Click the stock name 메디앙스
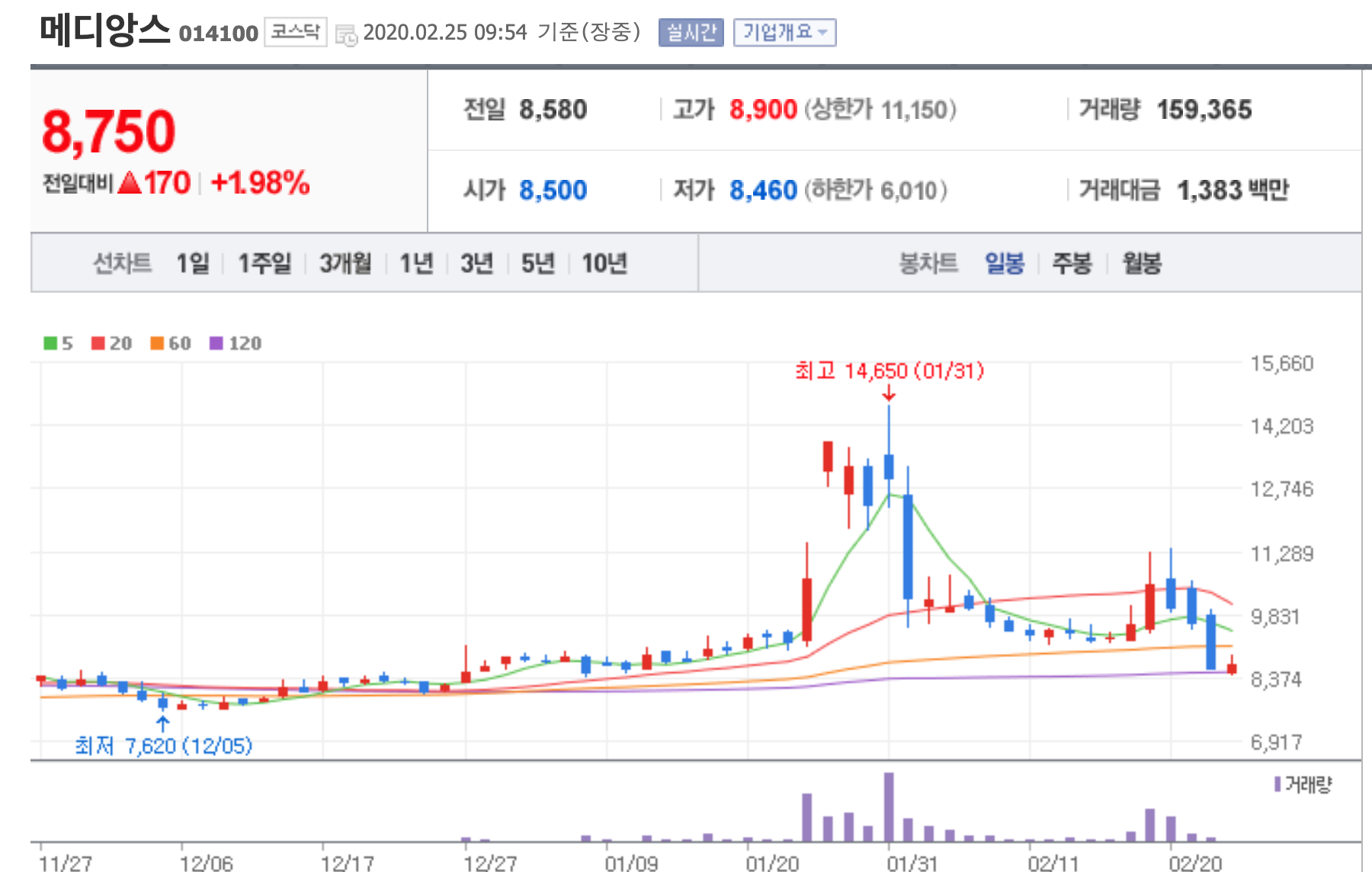Viewport: 1372px width, 872px height. click(x=104, y=30)
